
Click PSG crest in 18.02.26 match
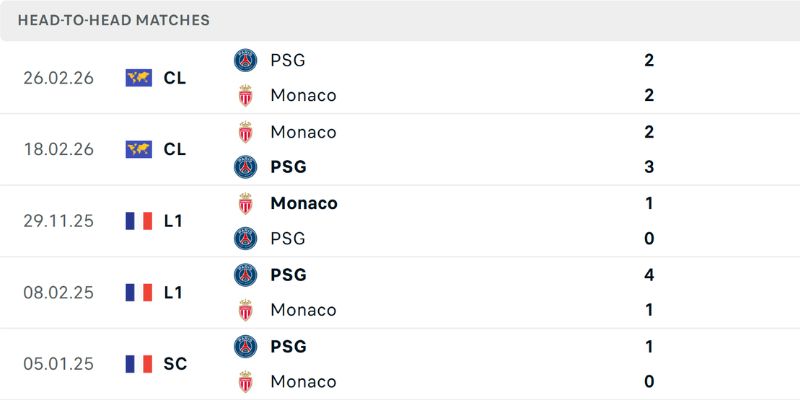point(245,167)
